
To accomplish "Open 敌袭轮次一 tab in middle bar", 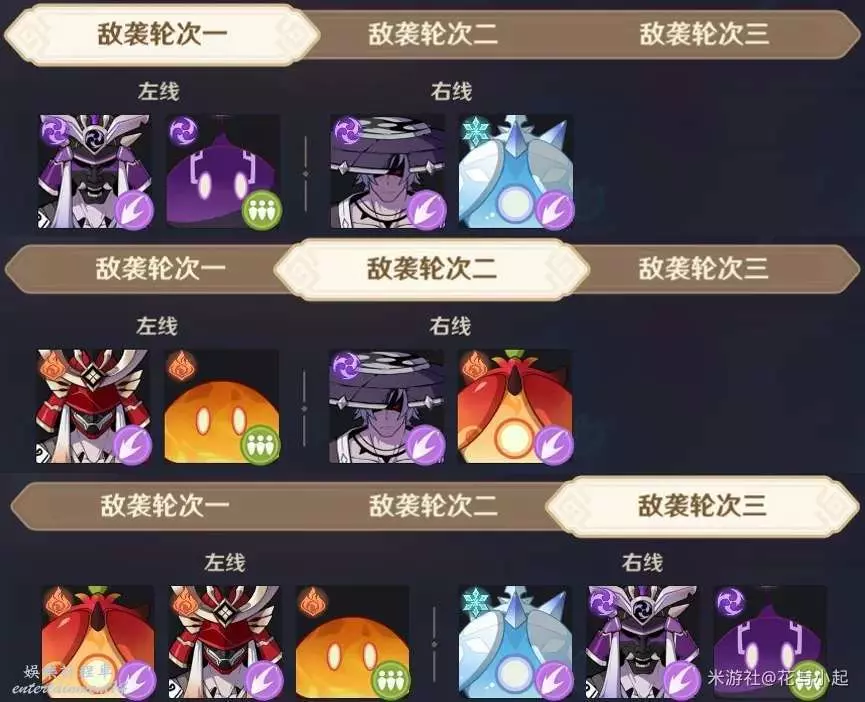I will (161, 269).
